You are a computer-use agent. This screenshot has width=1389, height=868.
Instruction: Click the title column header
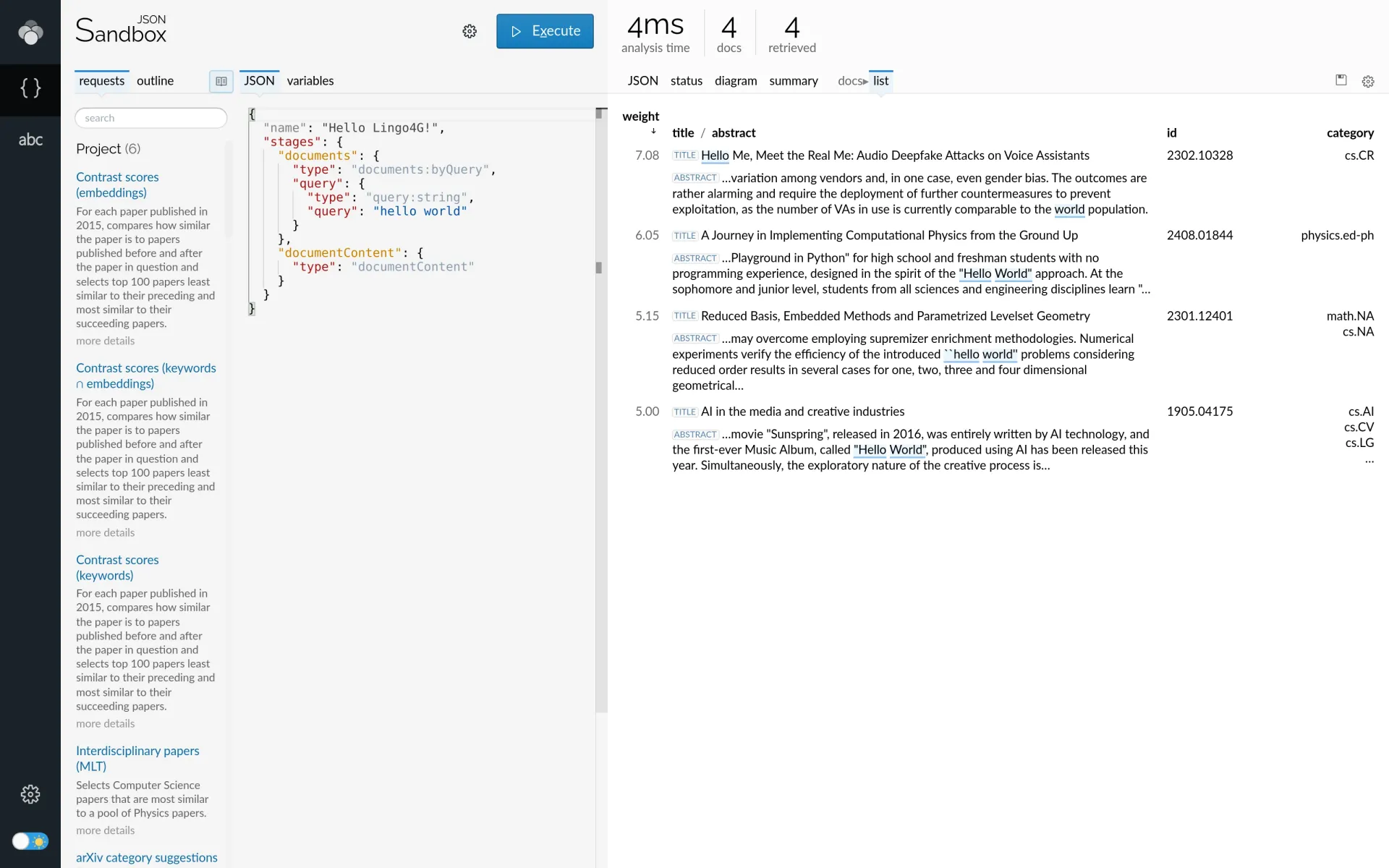(683, 133)
